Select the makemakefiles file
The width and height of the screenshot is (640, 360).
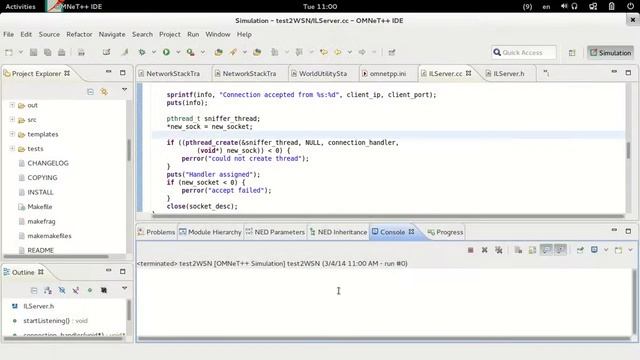(x=49, y=236)
